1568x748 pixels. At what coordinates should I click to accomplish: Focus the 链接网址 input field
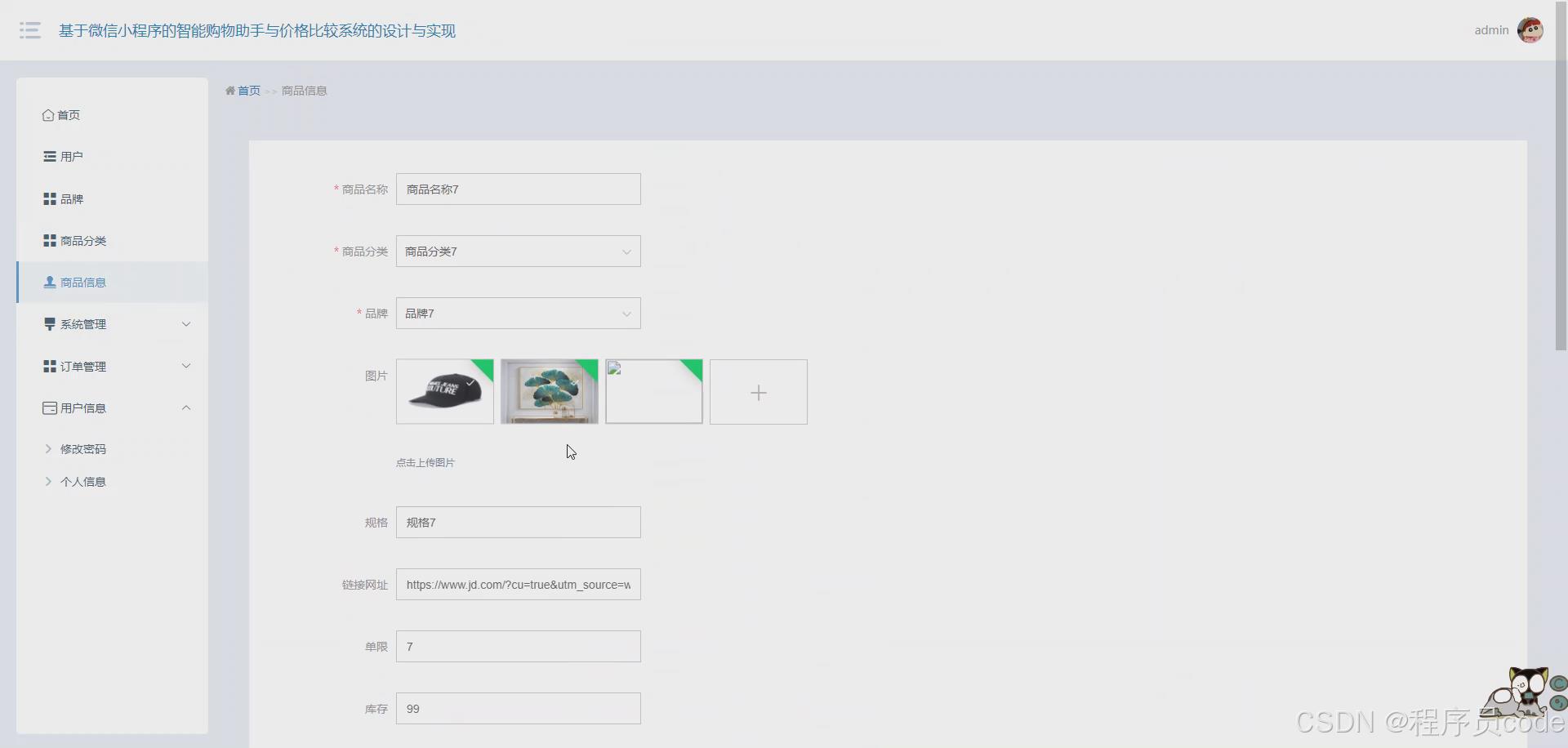[x=519, y=585]
